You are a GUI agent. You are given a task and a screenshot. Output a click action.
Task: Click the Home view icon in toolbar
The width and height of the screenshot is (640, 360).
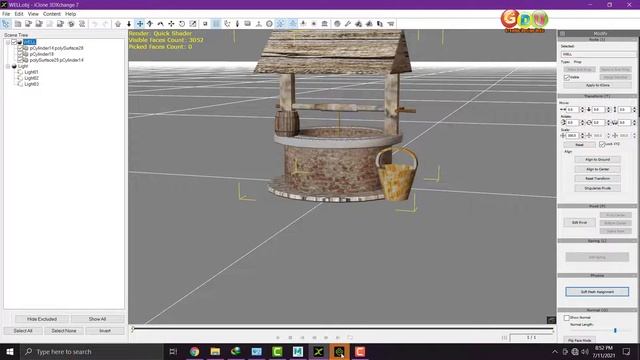click(x=118, y=24)
